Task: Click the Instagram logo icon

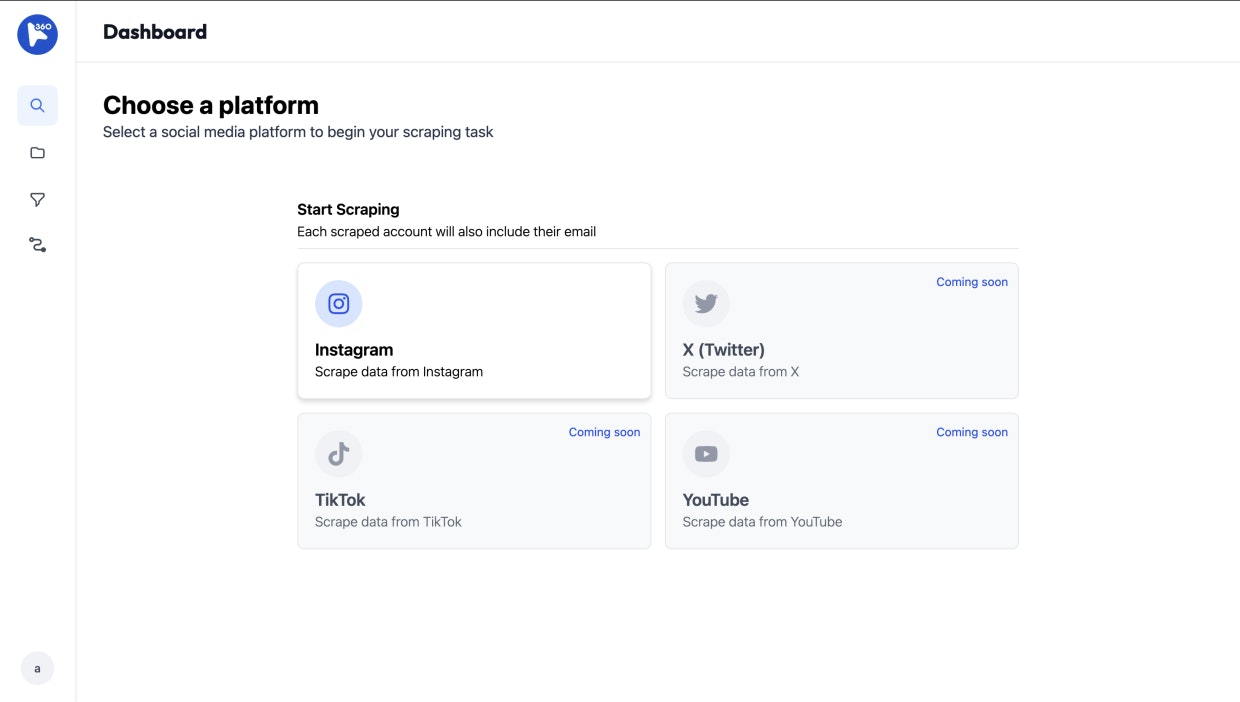Action: [x=339, y=304]
